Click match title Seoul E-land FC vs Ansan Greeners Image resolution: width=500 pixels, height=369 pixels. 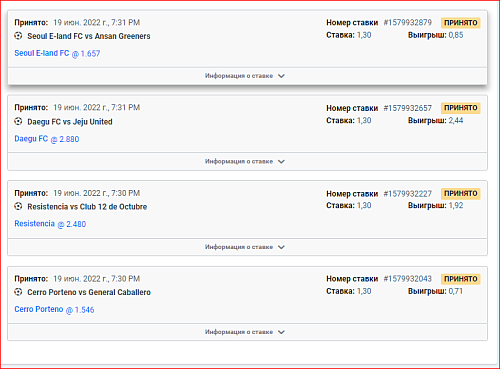(x=89, y=36)
